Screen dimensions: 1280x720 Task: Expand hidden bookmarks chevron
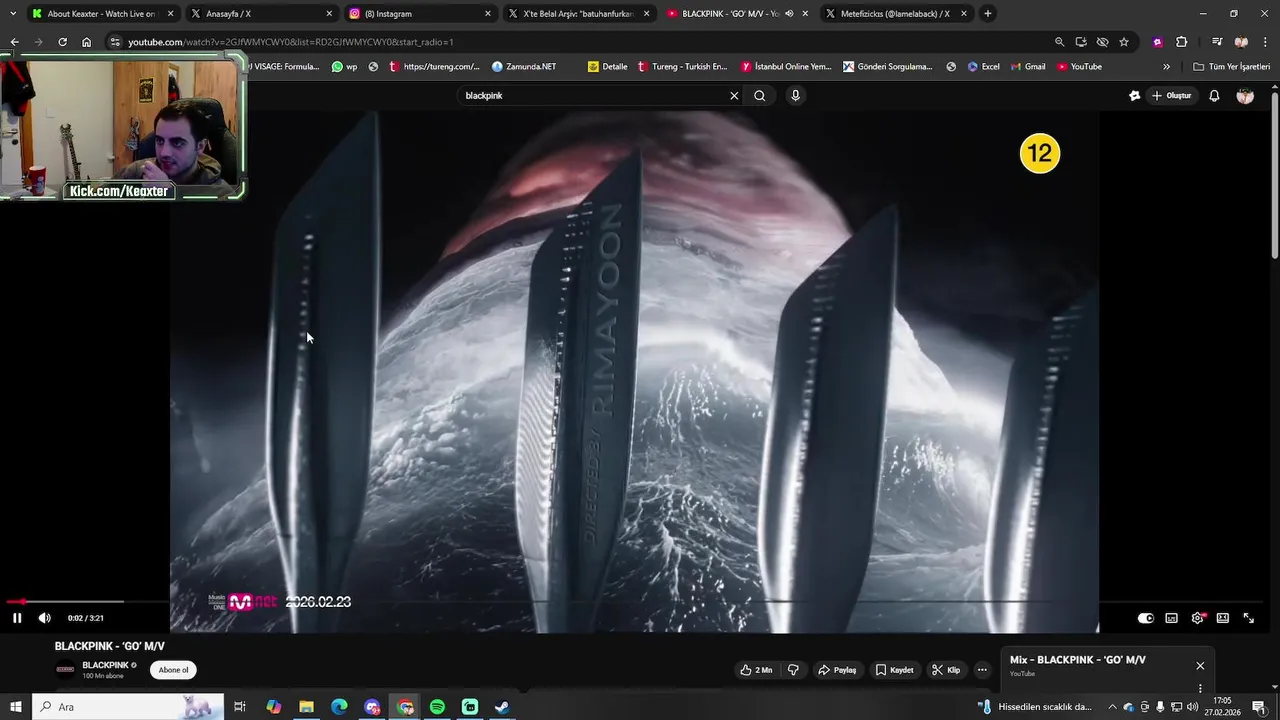tap(1166, 67)
